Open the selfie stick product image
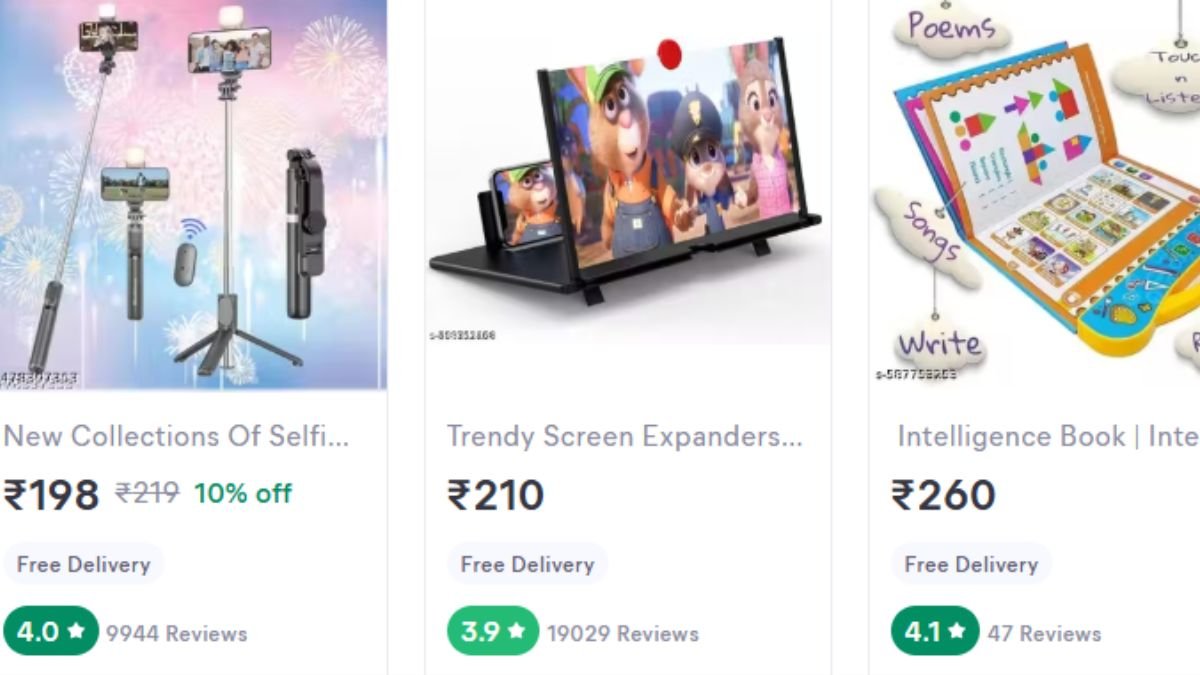The width and height of the screenshot is (1200, 675). click(x=193, y=194)
